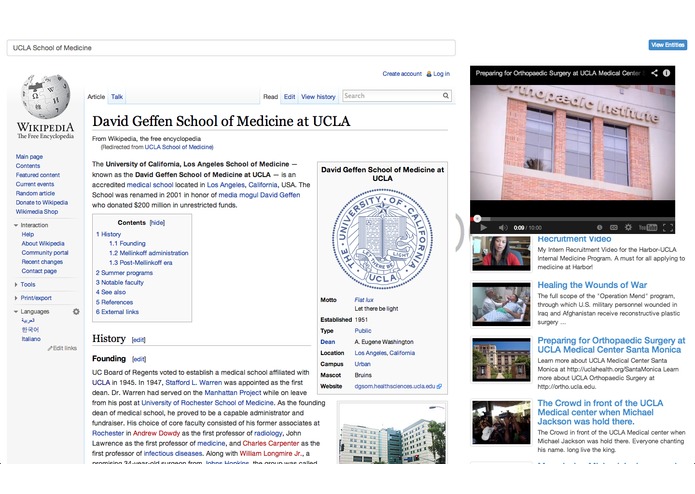Screen dimensions: 695x494
Task: Open the UCLA seal image
Action: 382,239
